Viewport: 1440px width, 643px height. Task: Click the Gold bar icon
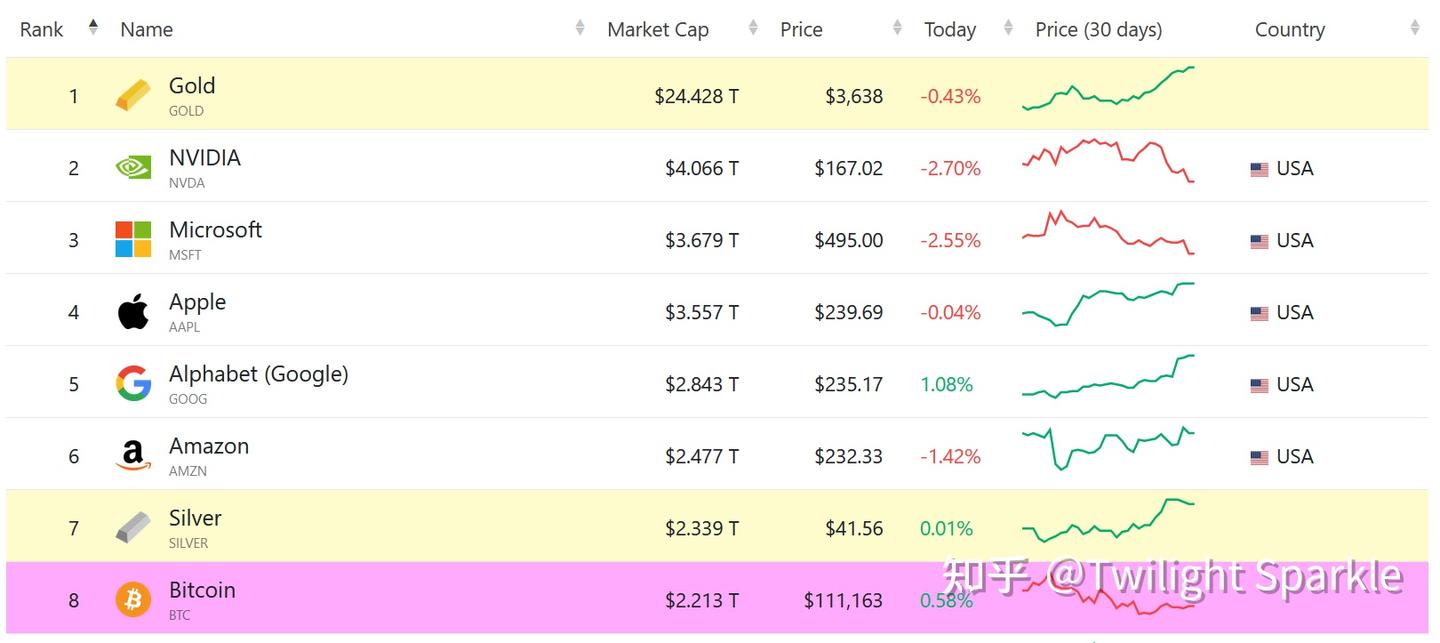coord(133,96)
